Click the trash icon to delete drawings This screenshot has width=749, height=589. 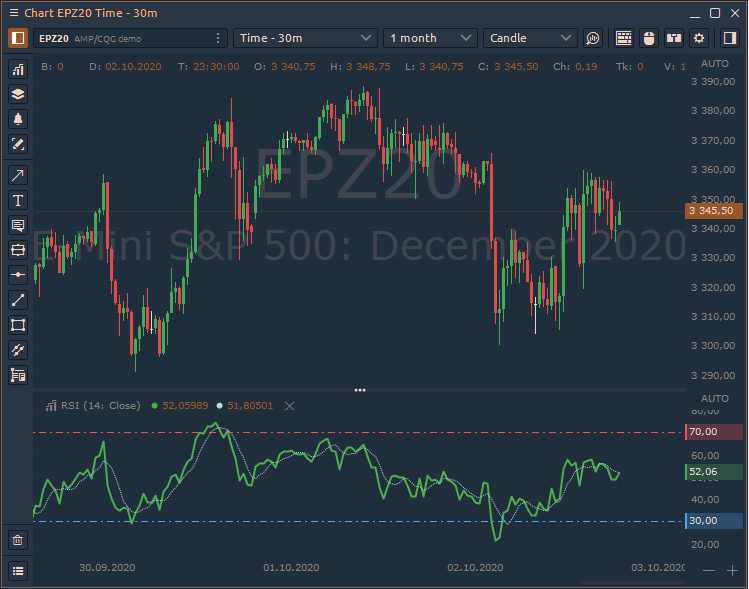point(18,540)
